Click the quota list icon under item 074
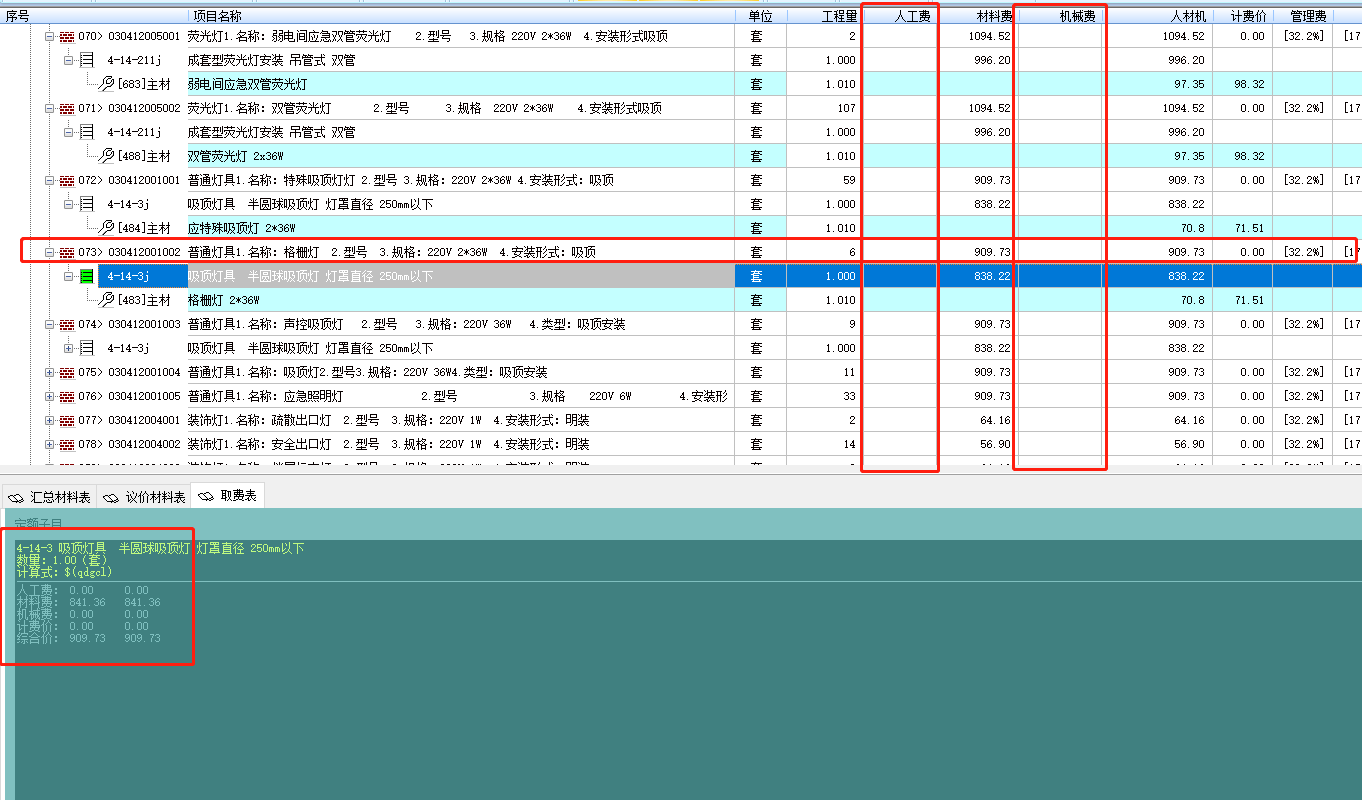Viewport: 1362px width, 800px height. 87,348
